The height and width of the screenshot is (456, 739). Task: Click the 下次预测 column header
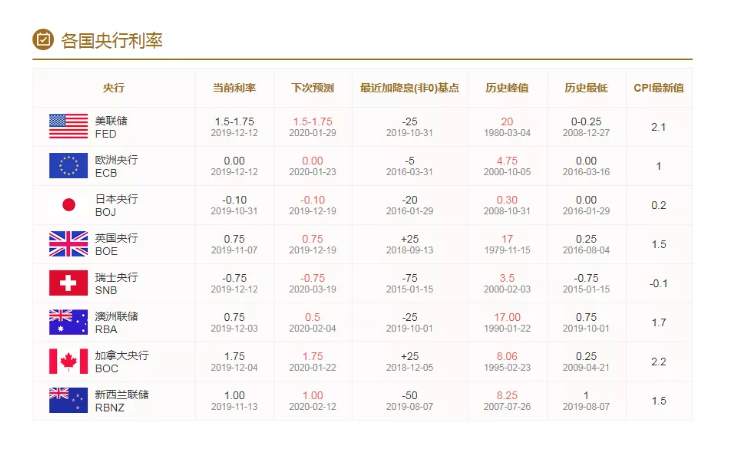312,88
